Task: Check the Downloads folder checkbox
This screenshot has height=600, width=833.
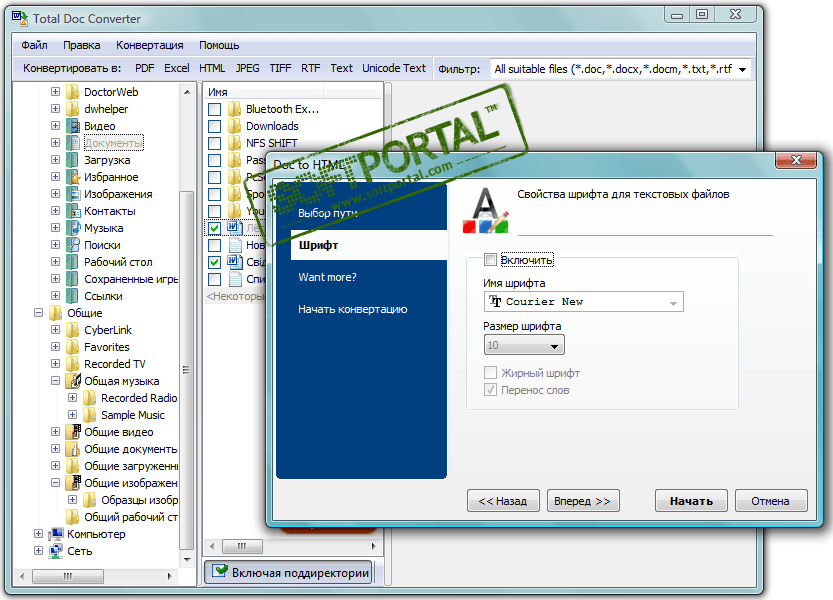Action: click(215, 126)
